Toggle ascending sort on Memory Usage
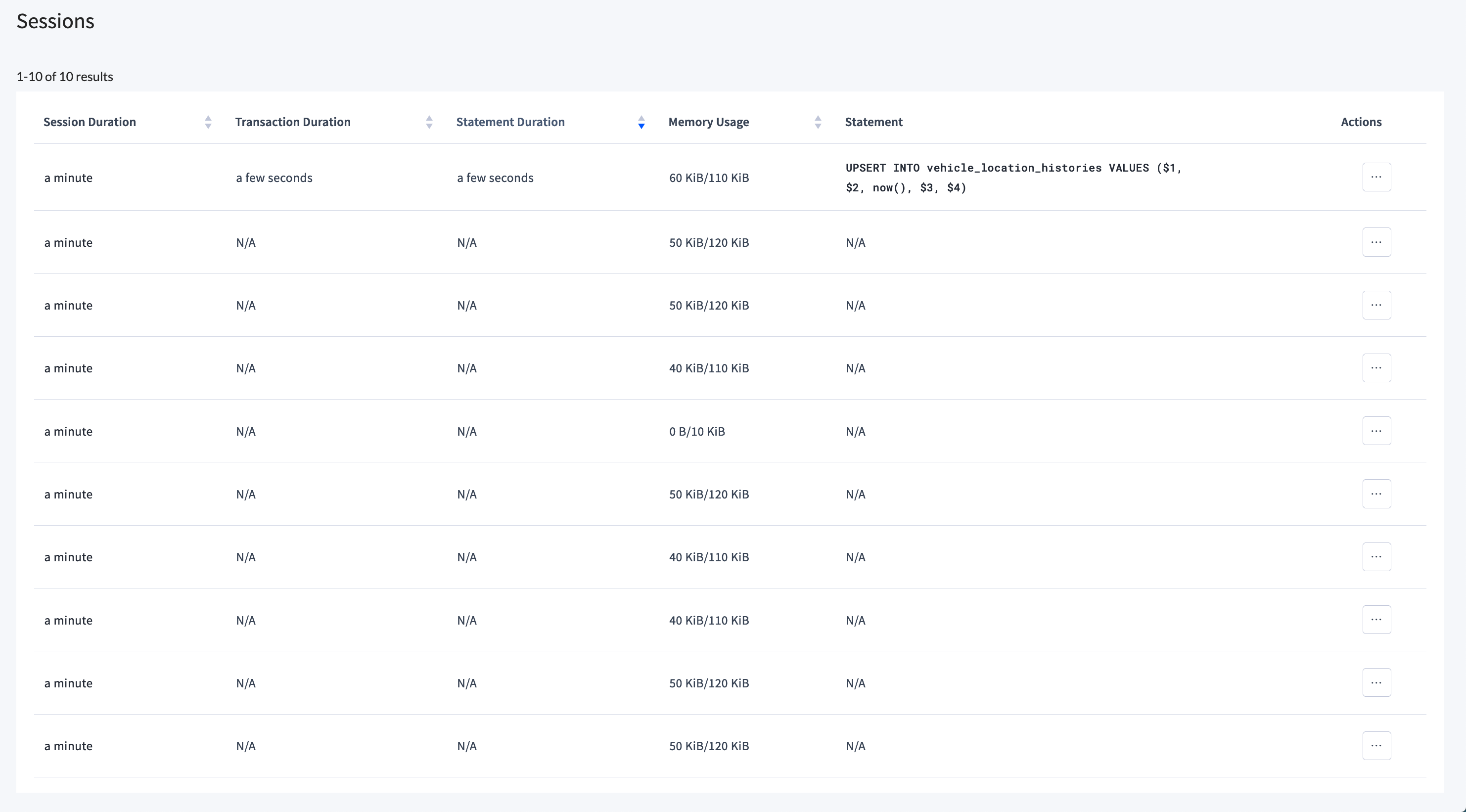The width and height of the screenshot is (1466, 812). point(818,122)
